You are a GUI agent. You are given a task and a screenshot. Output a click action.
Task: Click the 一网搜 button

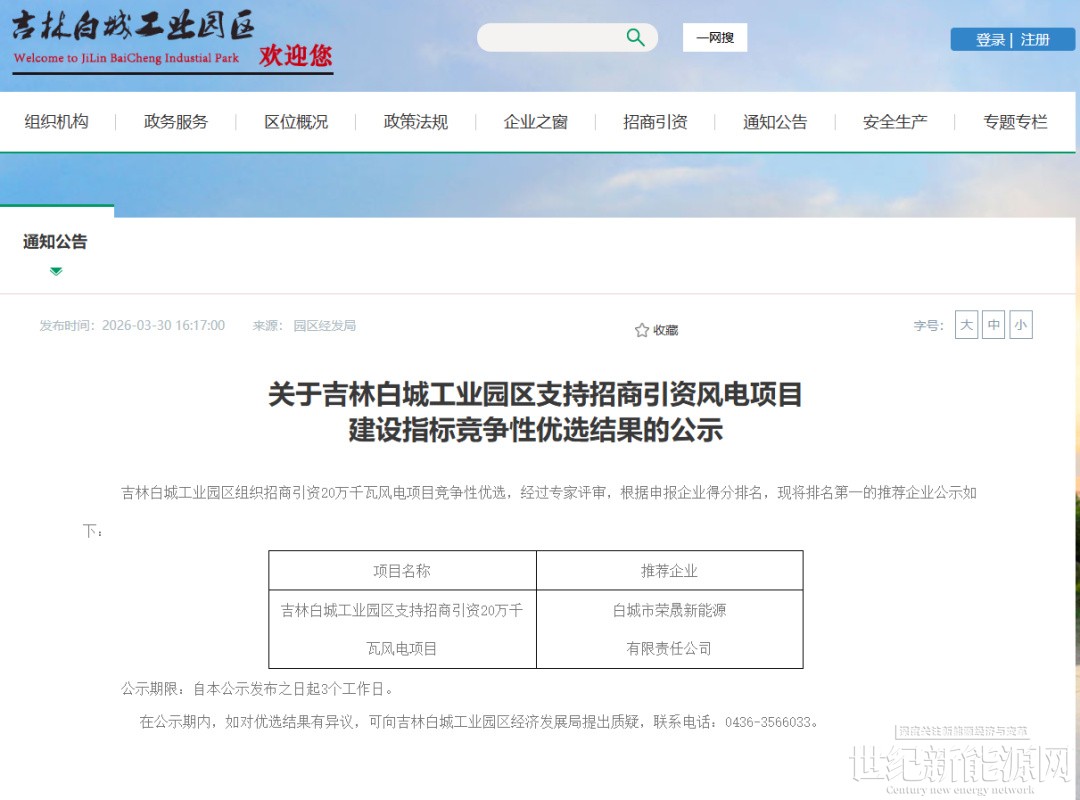(x=715, y=38)
